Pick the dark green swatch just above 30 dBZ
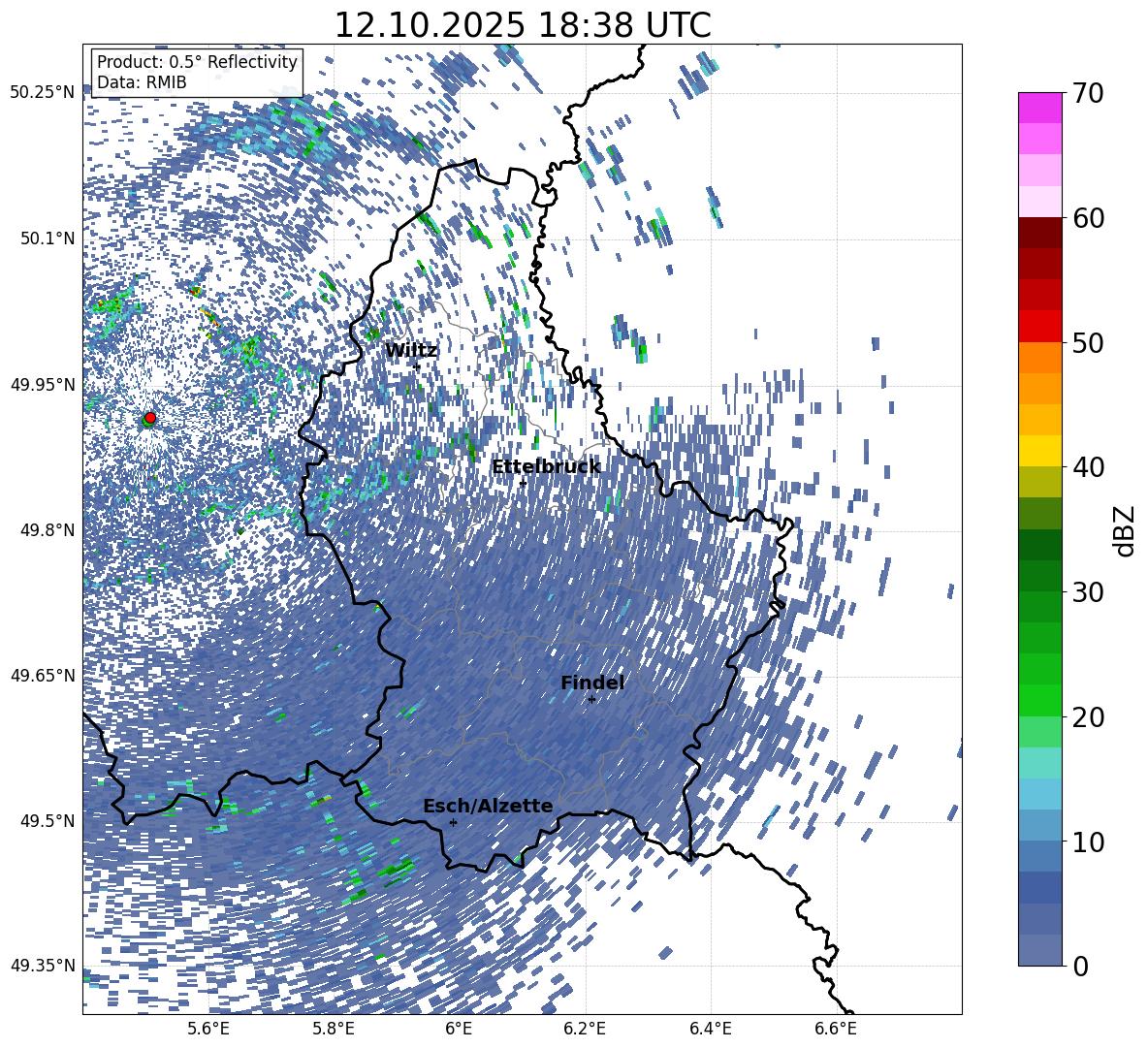The width and height of the screenshot is (1148, 1048). (x=1039, y=576)
